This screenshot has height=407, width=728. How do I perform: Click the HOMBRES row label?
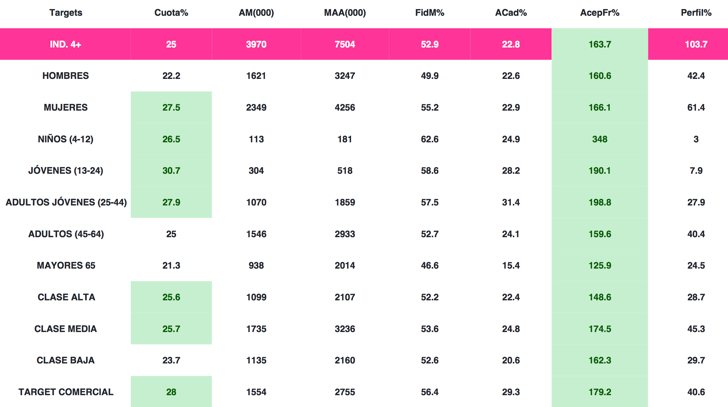(x=64, y=76)
